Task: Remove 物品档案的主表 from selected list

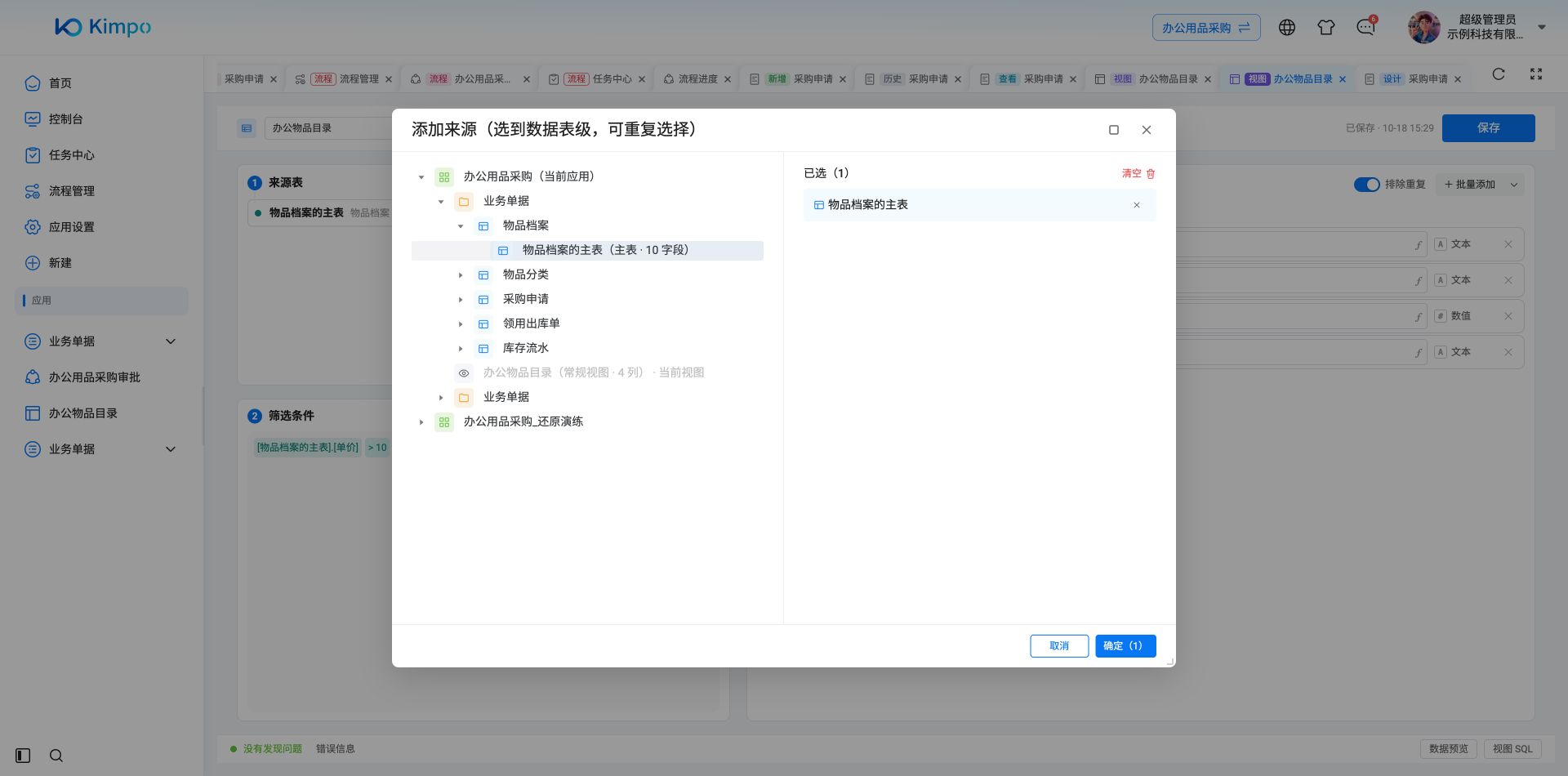Action: pos(1137,205)
